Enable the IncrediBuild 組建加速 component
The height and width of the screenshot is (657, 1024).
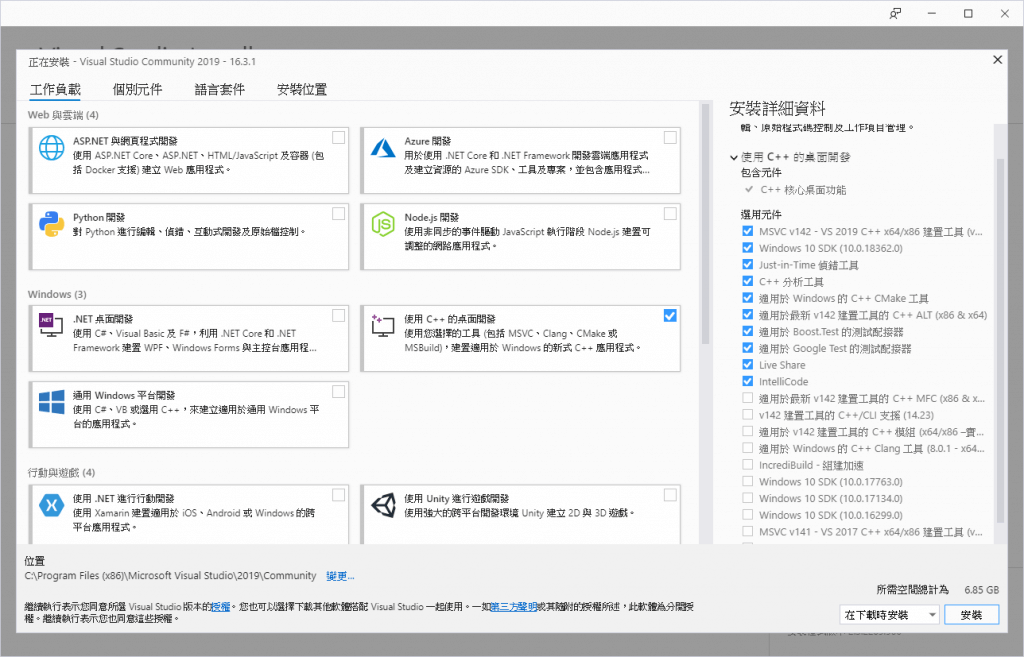746,465
